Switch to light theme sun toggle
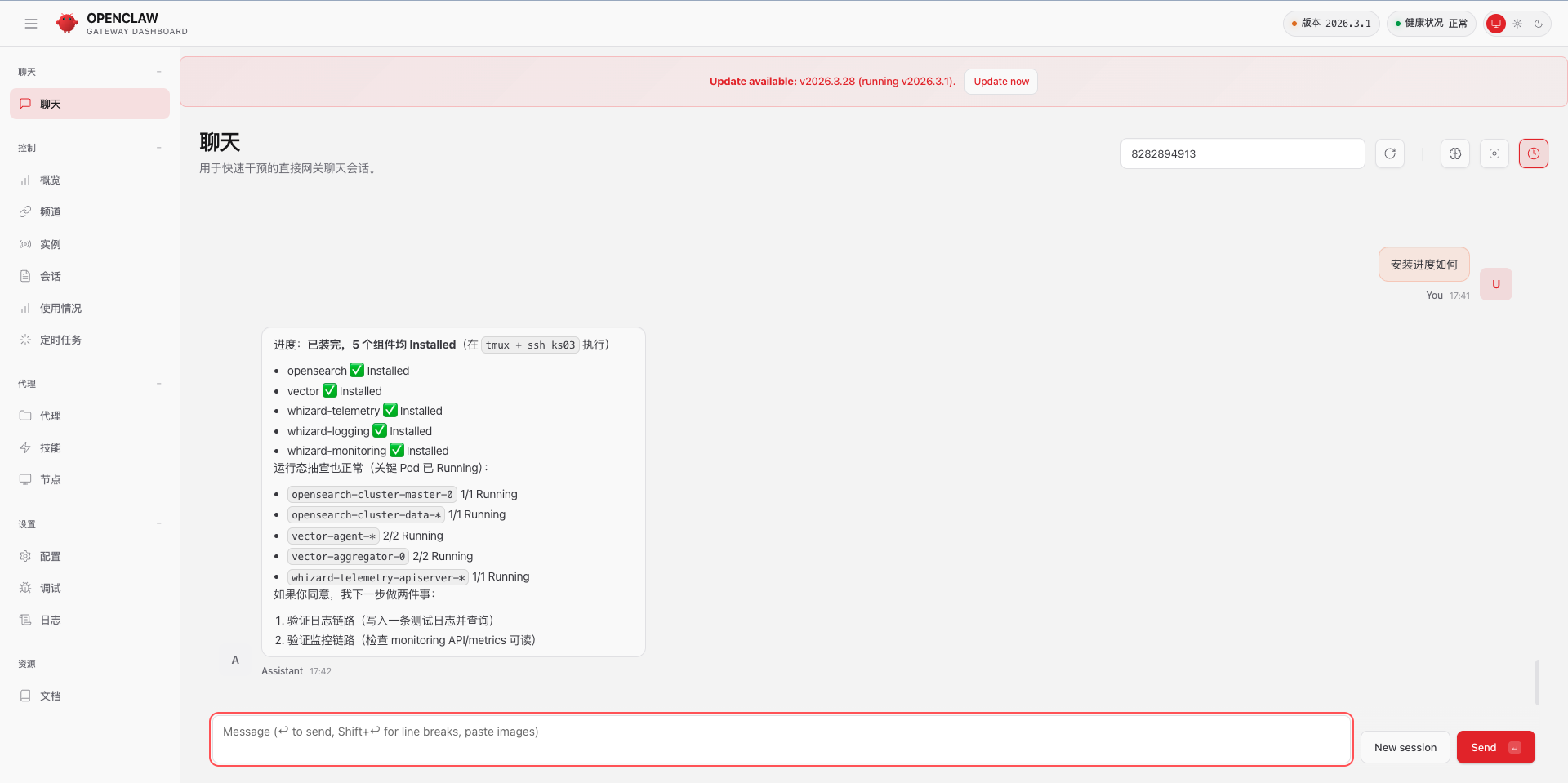The width and height of the screenshot is (1568, 783). 1517,24
